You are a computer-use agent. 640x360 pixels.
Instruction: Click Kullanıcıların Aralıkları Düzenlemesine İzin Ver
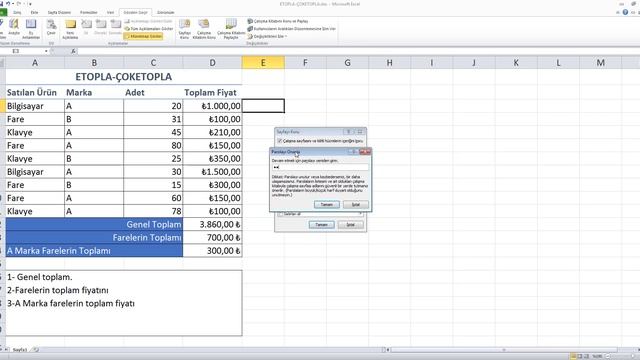click(291, 29)
